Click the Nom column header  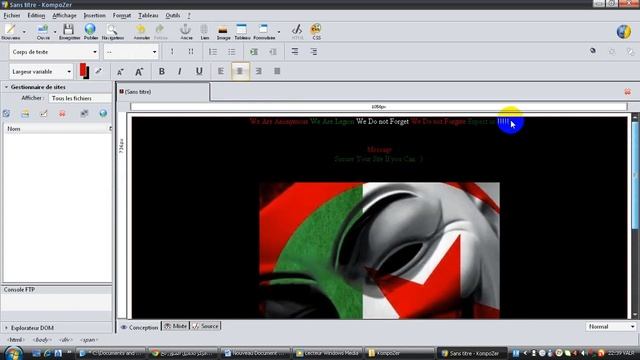point(57,129)
